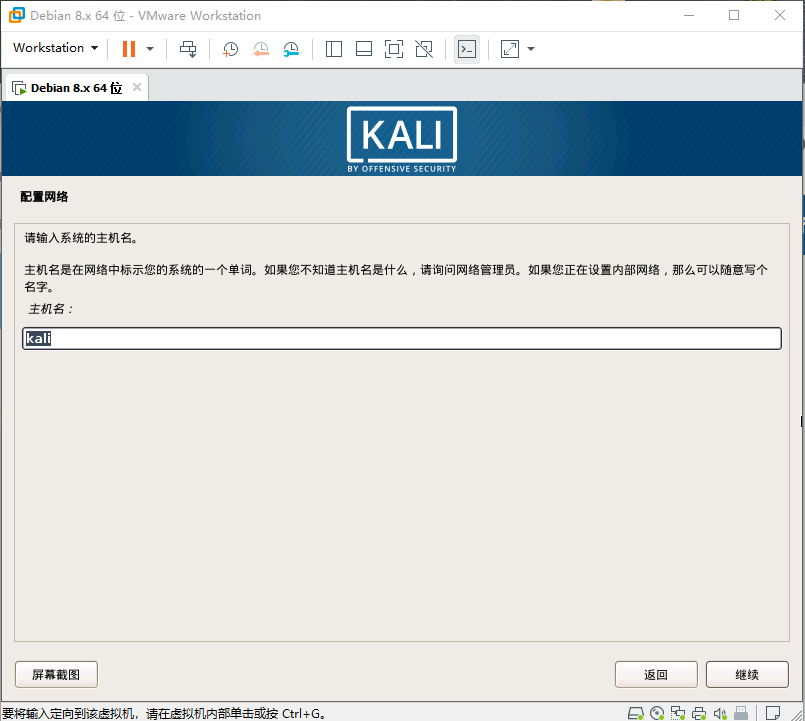The height and width of the screenshot is (721, 805).
Task: Open the console view toolbar button
Action: (467, 49)
